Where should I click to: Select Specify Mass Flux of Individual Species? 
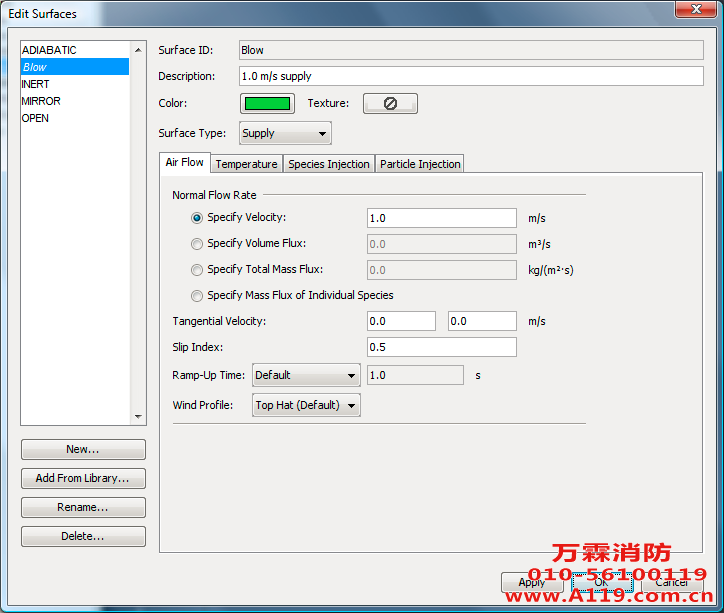[197, 296]
